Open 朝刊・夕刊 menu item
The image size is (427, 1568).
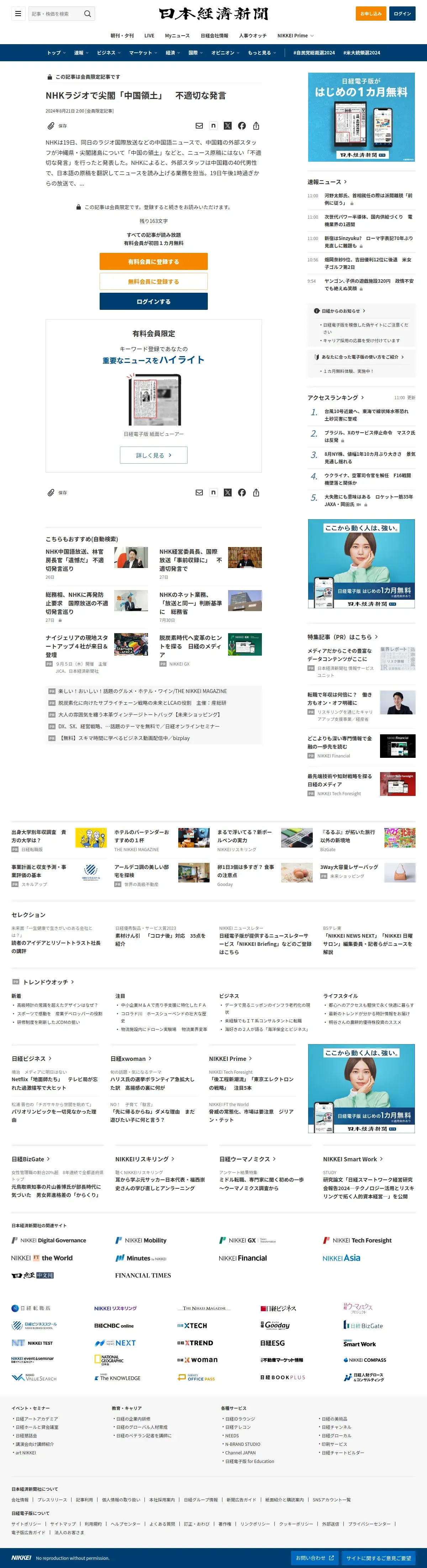tap(122, 35)
